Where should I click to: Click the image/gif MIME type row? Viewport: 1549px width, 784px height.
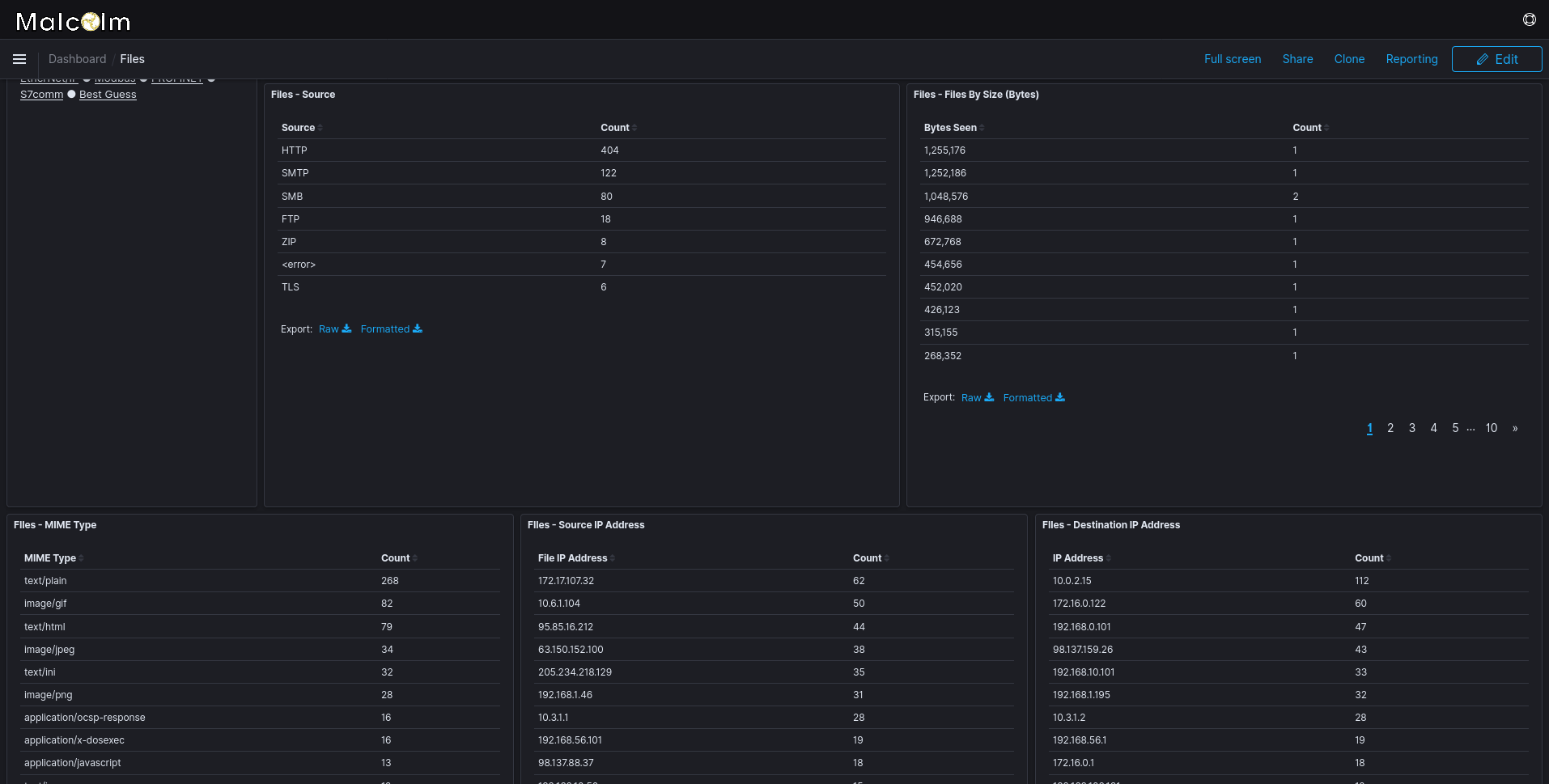click(260, 604)
